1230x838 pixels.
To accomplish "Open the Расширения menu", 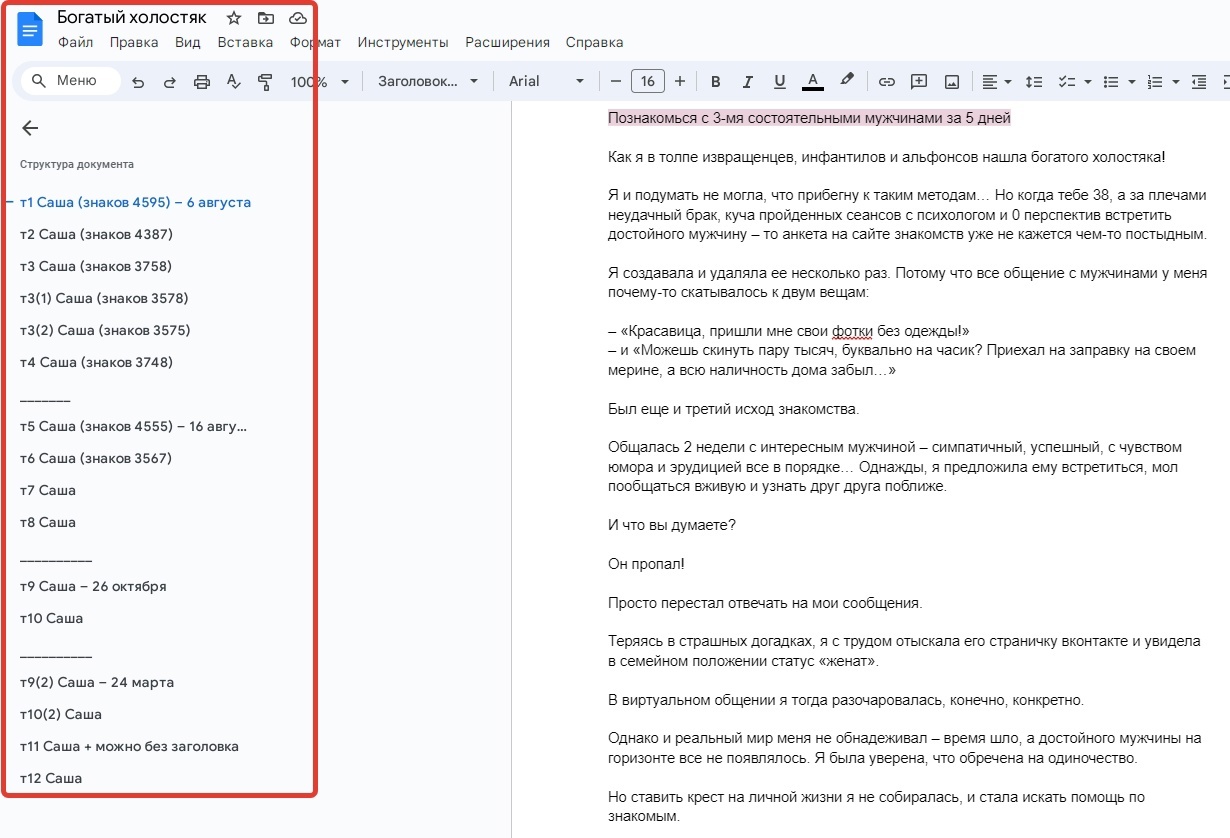I will coord(508,42).
